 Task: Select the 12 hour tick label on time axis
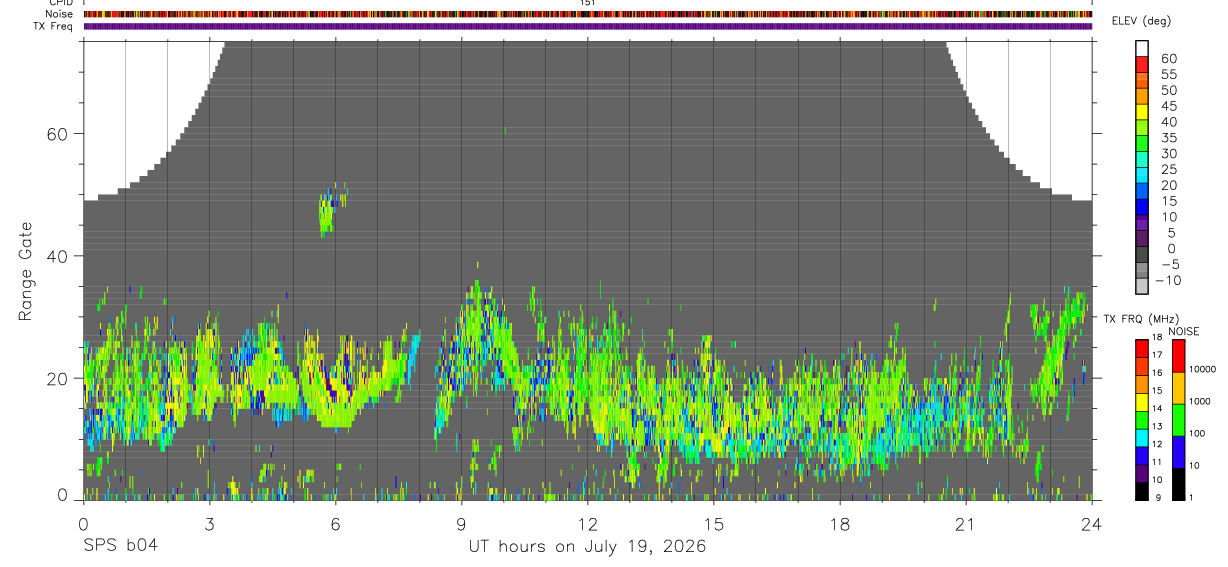click(x=588, y=524)
